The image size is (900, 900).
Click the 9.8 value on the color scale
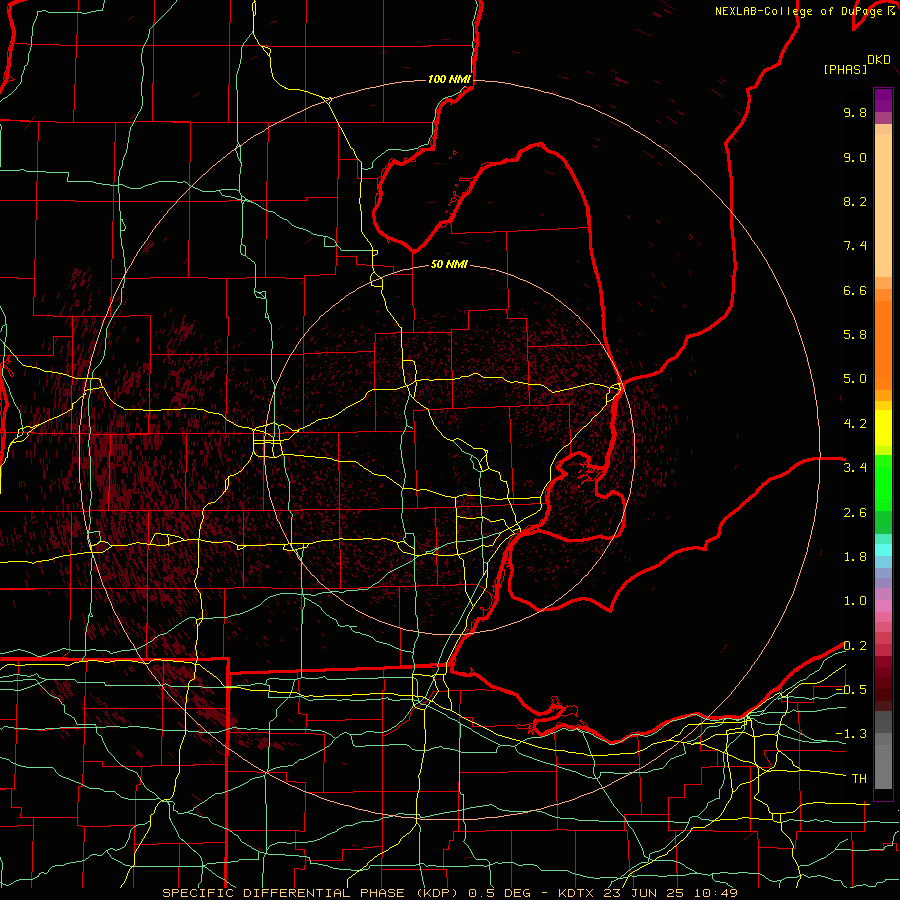[855, 112]
